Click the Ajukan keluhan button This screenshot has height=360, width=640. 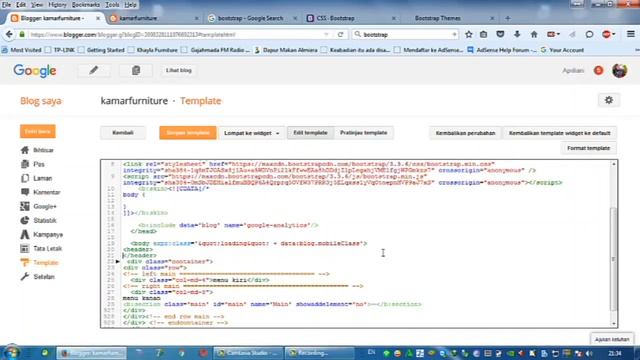click(612, 339)
